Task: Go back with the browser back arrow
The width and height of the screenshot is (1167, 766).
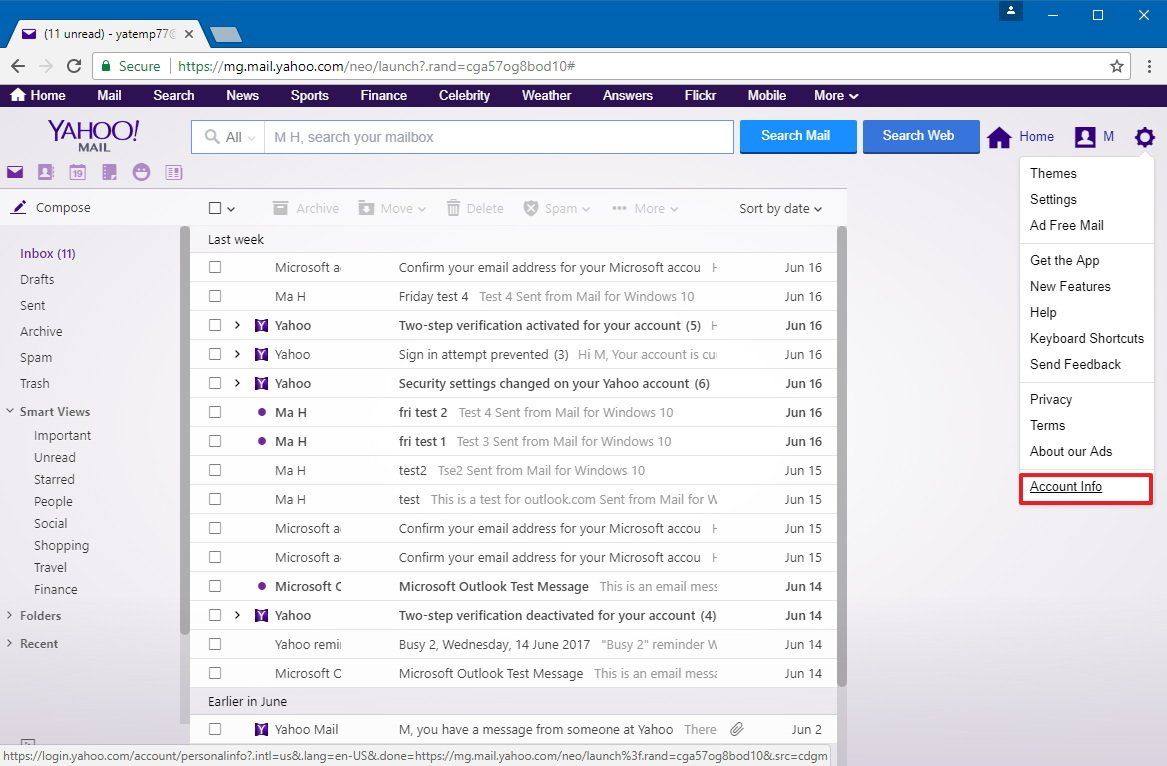Action: [x=18, y=66]
